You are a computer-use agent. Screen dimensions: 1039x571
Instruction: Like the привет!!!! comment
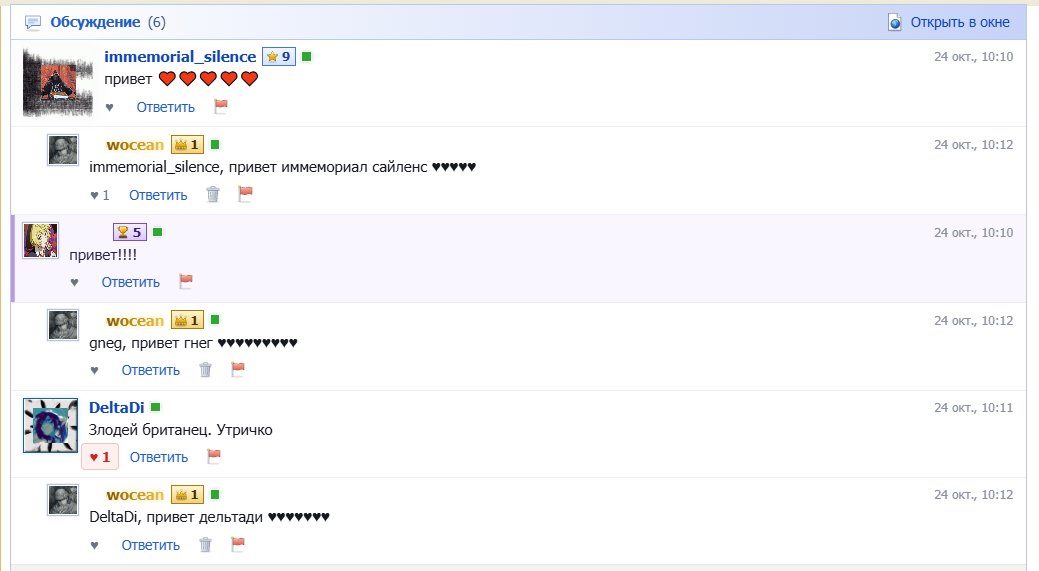[74, 283]
